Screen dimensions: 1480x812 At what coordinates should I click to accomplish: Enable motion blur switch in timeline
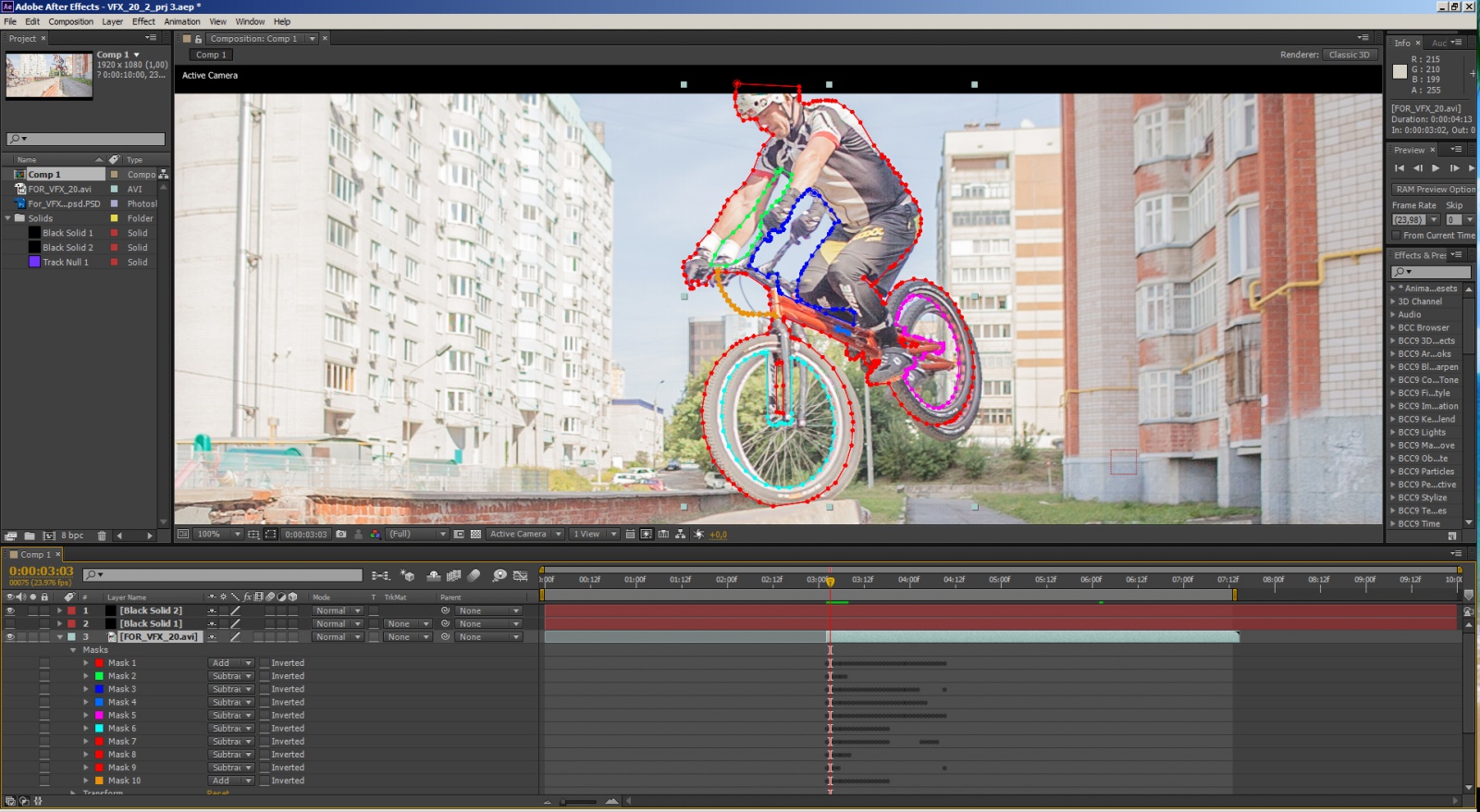pyautogui.click(x=474, y=575)
